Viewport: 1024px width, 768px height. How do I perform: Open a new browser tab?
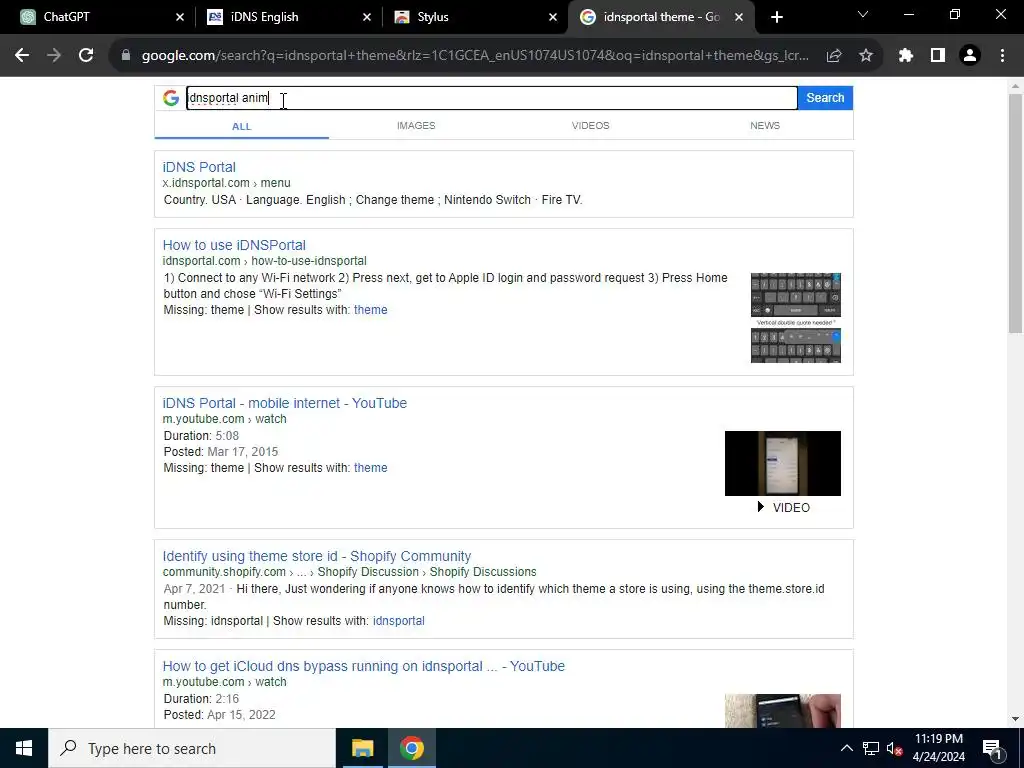(776, 18)
